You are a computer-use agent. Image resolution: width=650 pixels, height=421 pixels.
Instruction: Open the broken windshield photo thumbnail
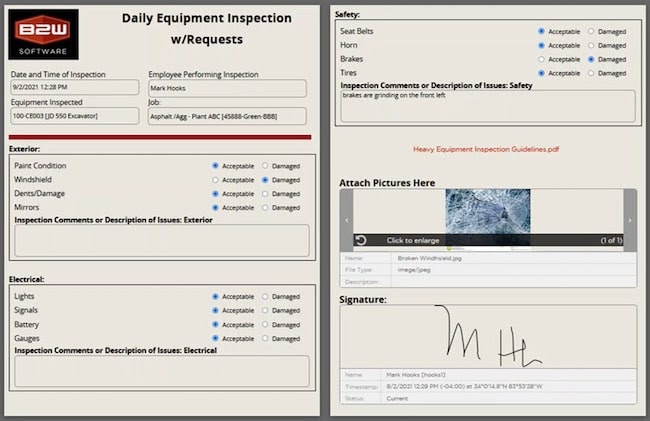coord(488,213)
